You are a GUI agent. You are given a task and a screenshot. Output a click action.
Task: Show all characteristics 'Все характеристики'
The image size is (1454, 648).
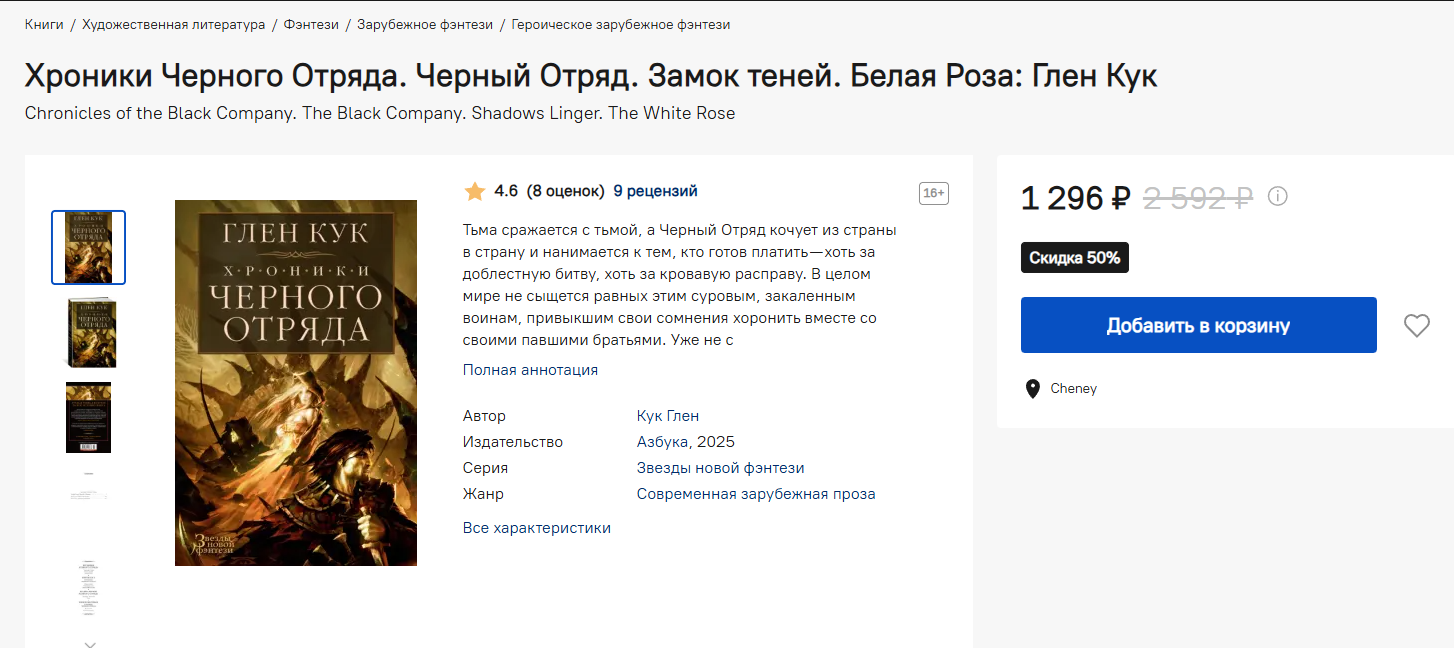[x=536, y=528]
